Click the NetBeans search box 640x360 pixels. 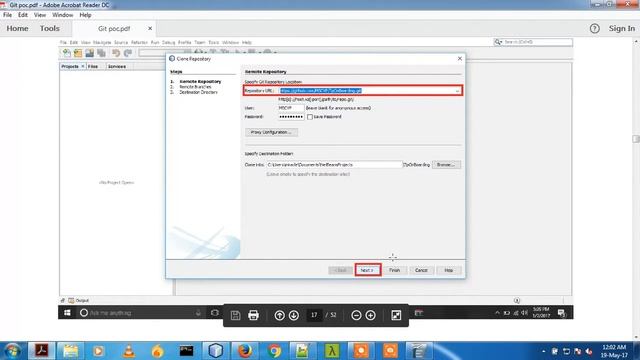click(533, 42)
